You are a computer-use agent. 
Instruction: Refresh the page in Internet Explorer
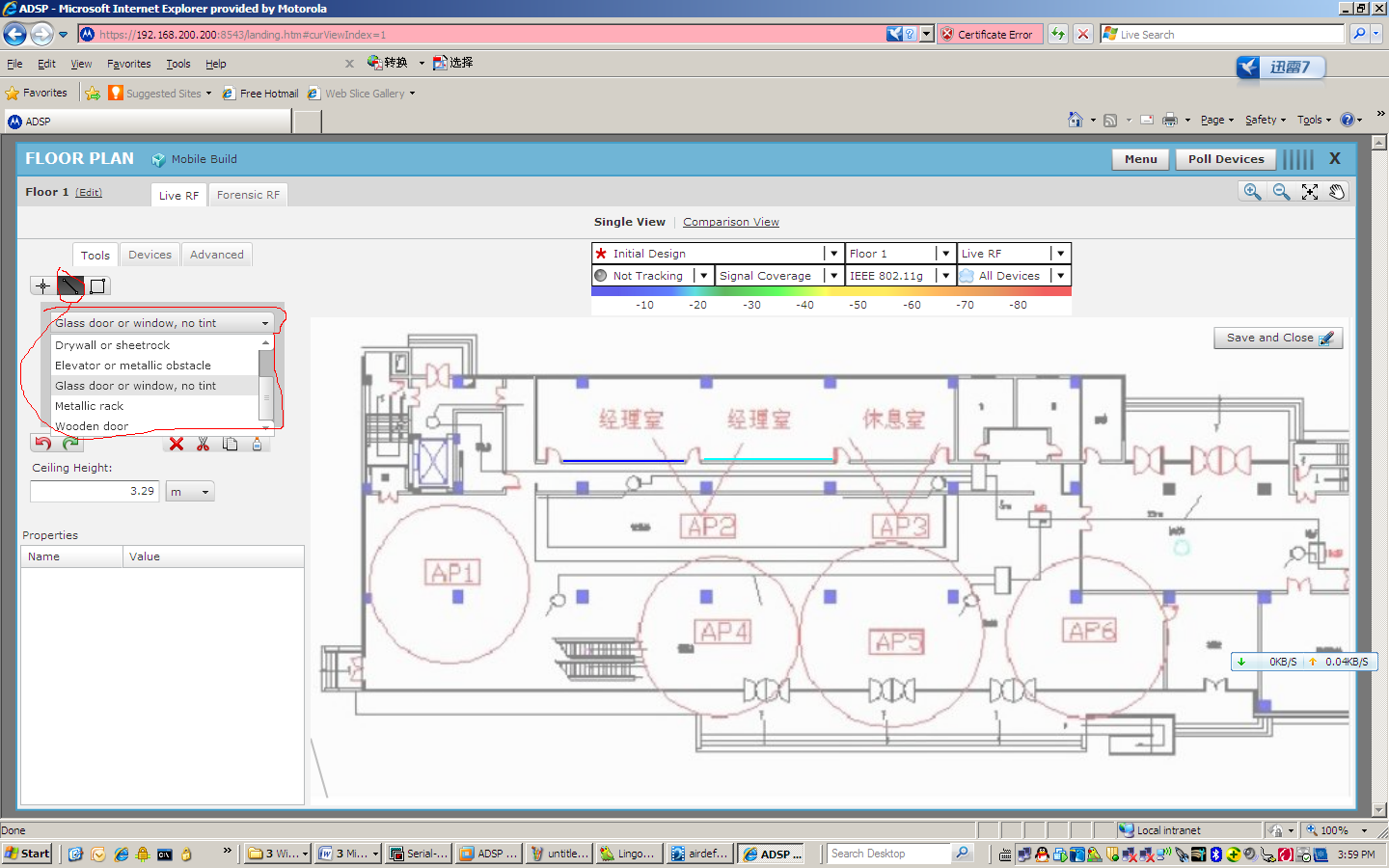click(1058, 34)
